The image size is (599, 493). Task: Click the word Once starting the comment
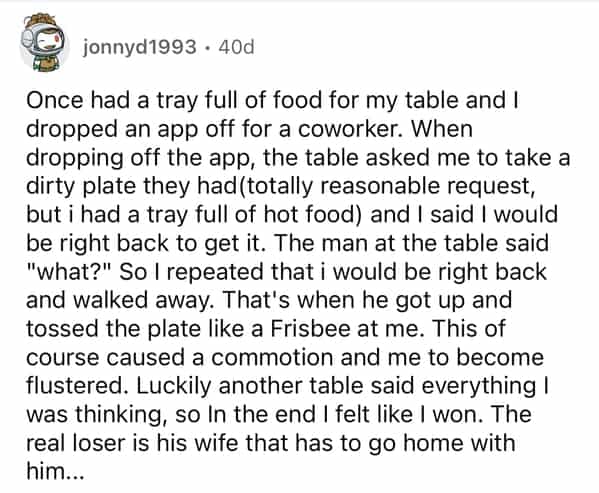click(54, 100)
